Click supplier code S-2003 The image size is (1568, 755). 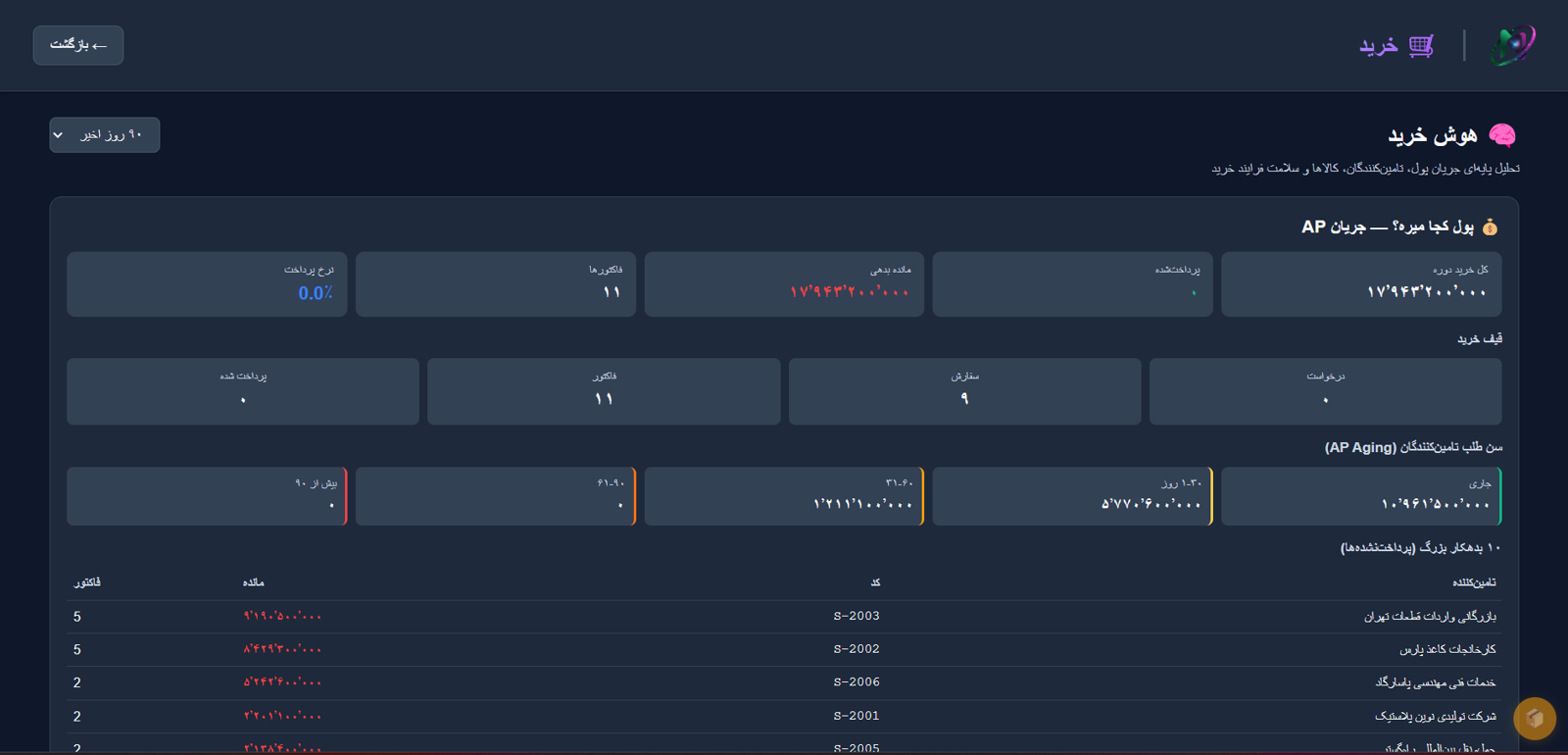point(857,616)
